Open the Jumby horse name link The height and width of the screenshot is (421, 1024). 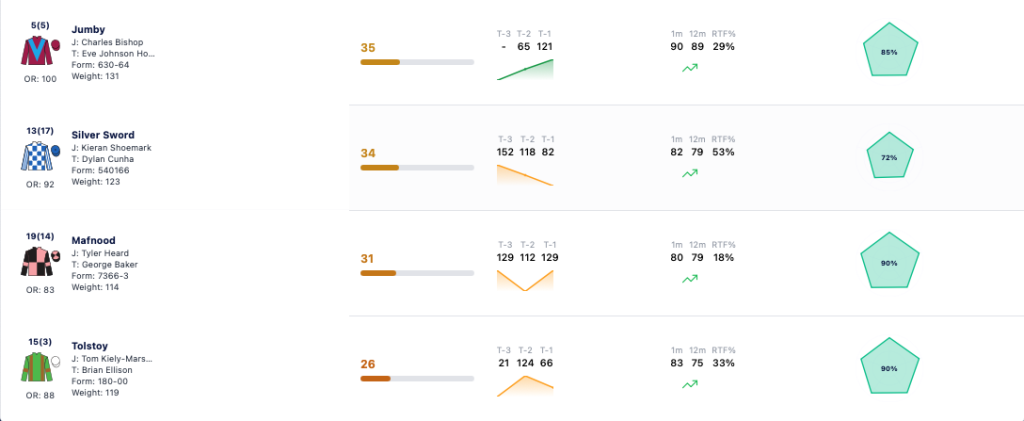click(88, 29)
